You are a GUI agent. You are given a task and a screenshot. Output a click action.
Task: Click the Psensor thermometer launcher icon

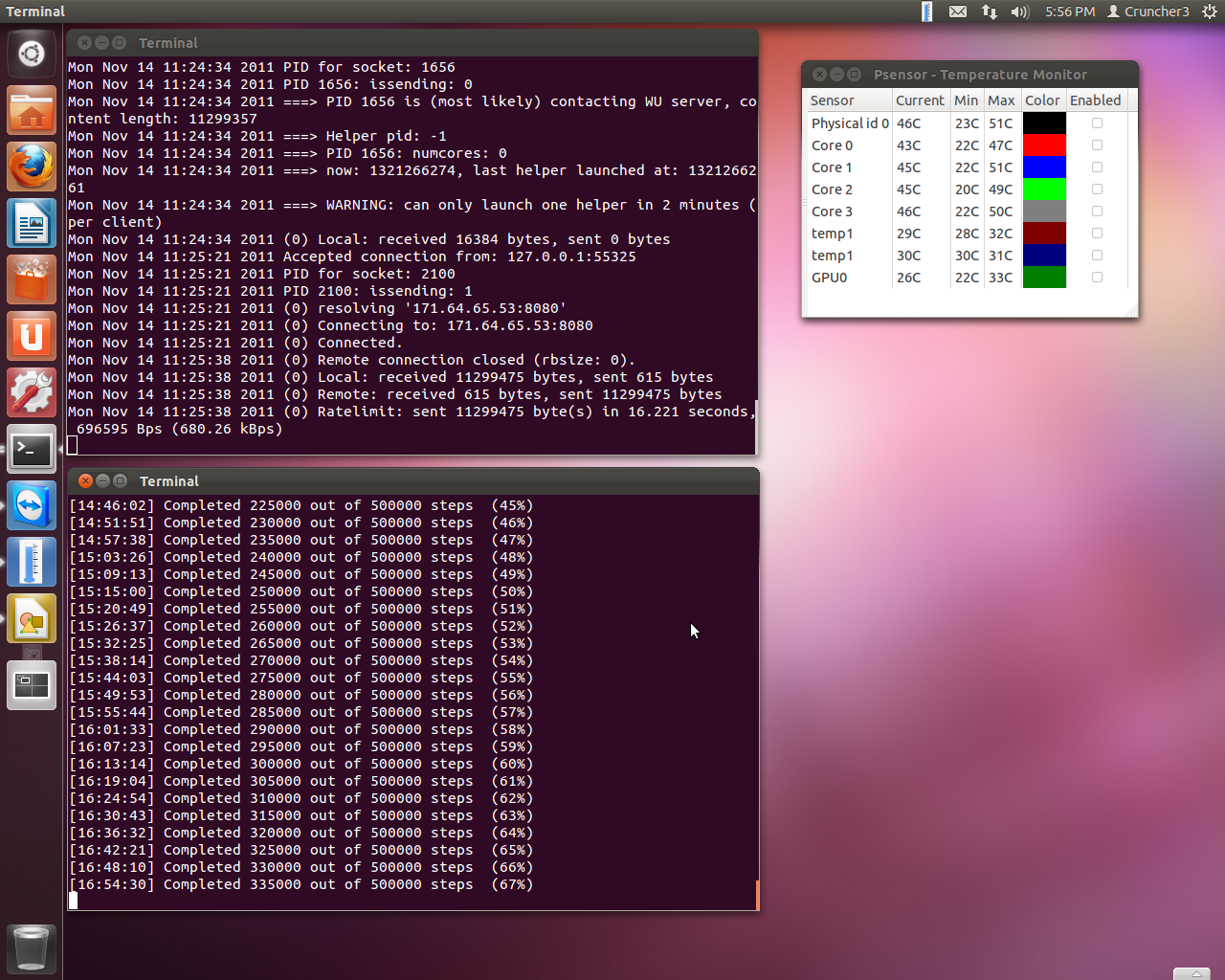[x=32, y=562]
